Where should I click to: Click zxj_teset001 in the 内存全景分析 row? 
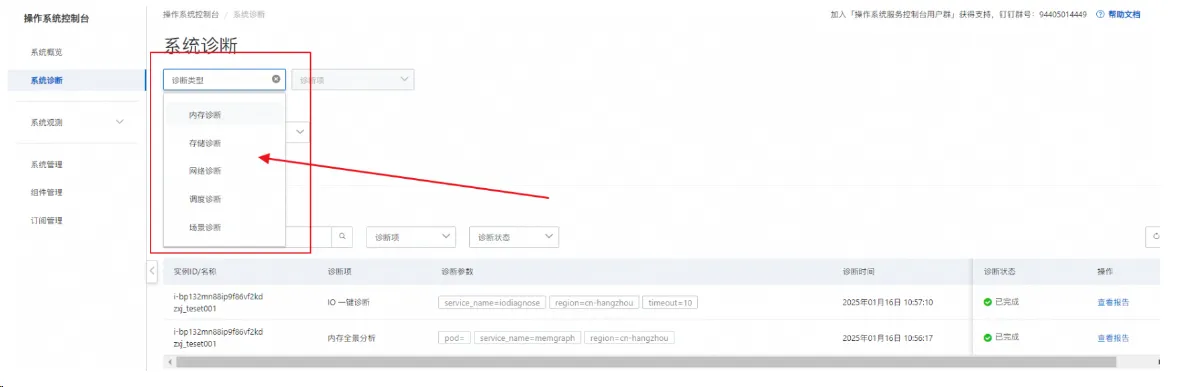click(195, 344)
